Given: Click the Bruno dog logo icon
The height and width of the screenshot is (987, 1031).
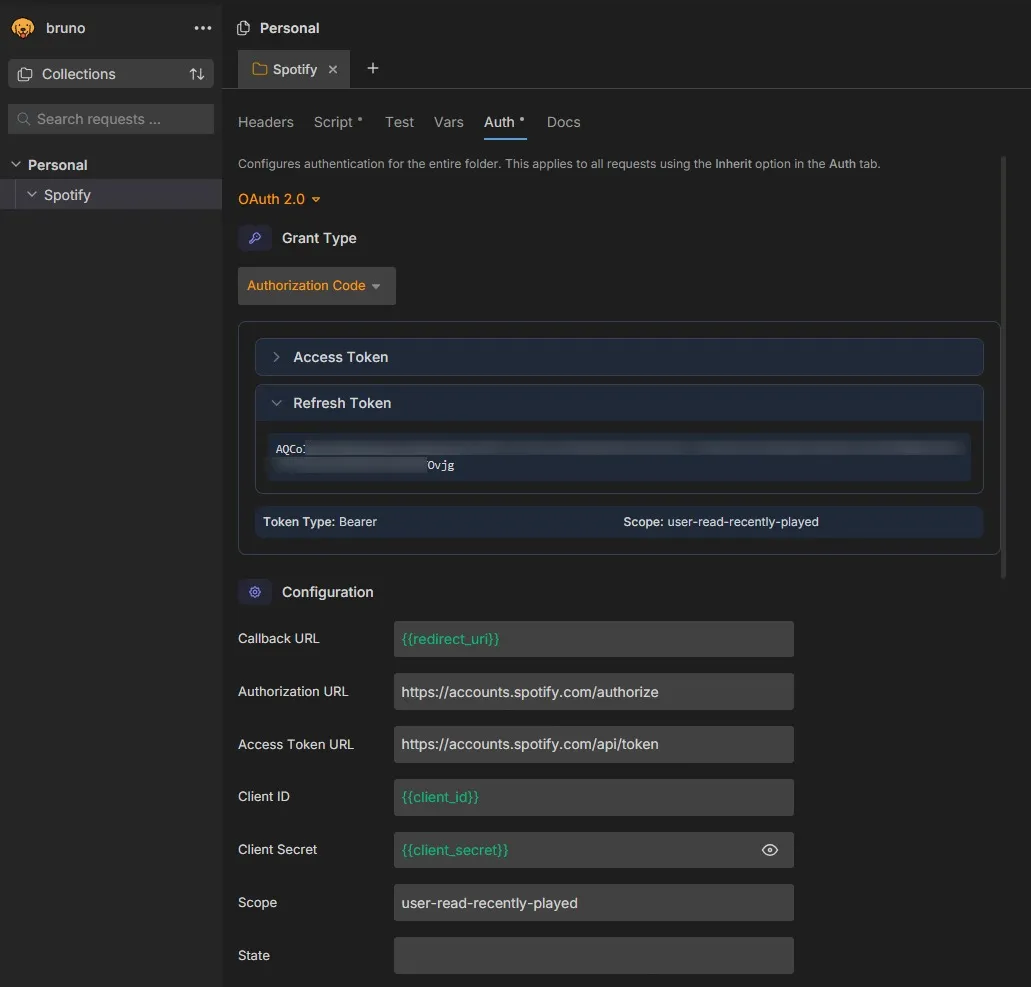Looking at the screenshot, I should click(x=23, y=28).
